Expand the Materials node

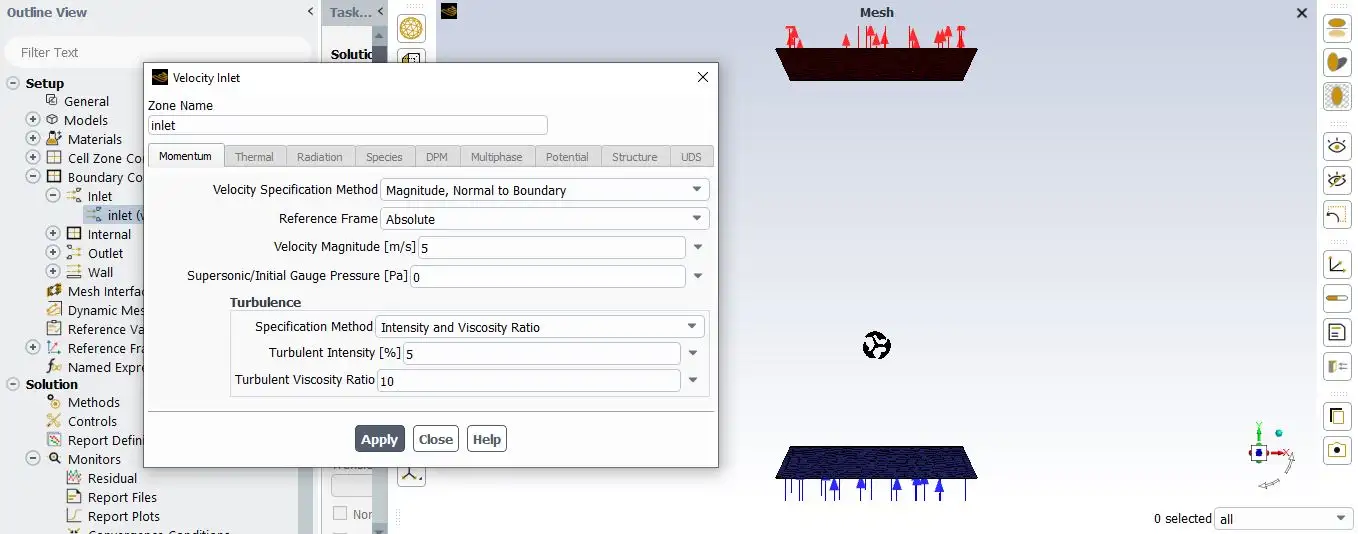(x=32, y=138)
